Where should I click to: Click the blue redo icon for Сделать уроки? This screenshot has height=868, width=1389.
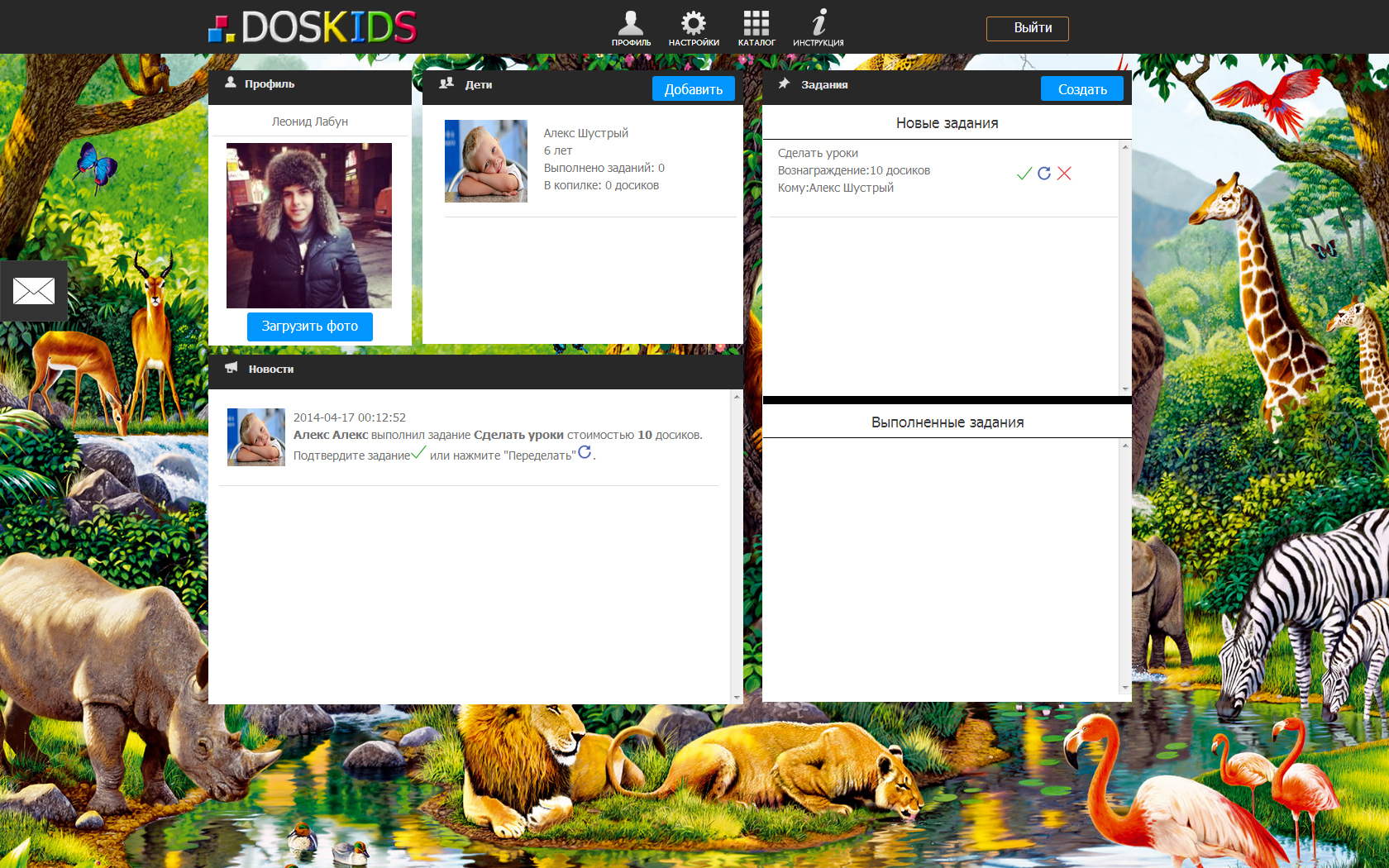click(x=1044, y=173)
